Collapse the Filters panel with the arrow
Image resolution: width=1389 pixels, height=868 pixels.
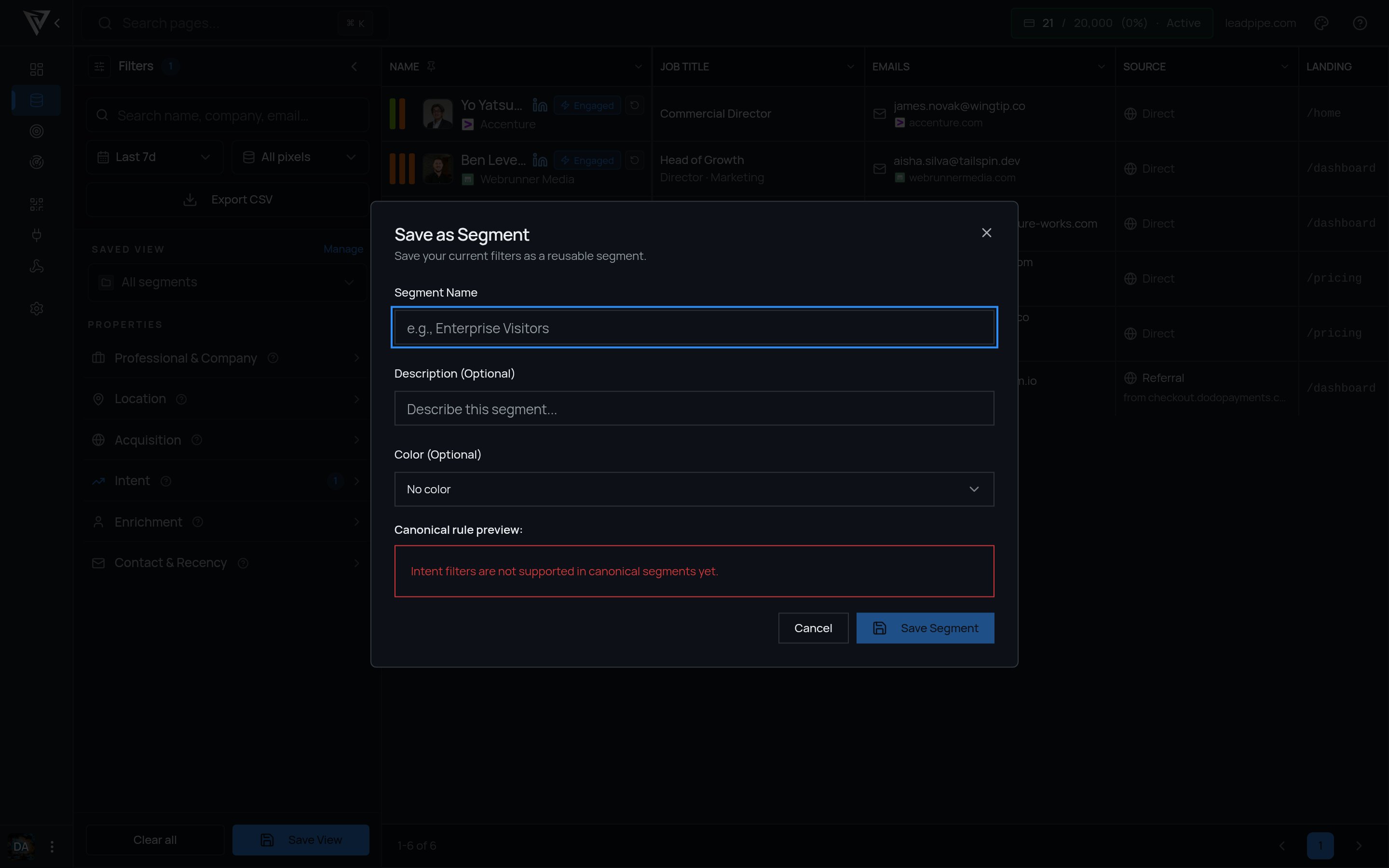click(x=354, y=67)
